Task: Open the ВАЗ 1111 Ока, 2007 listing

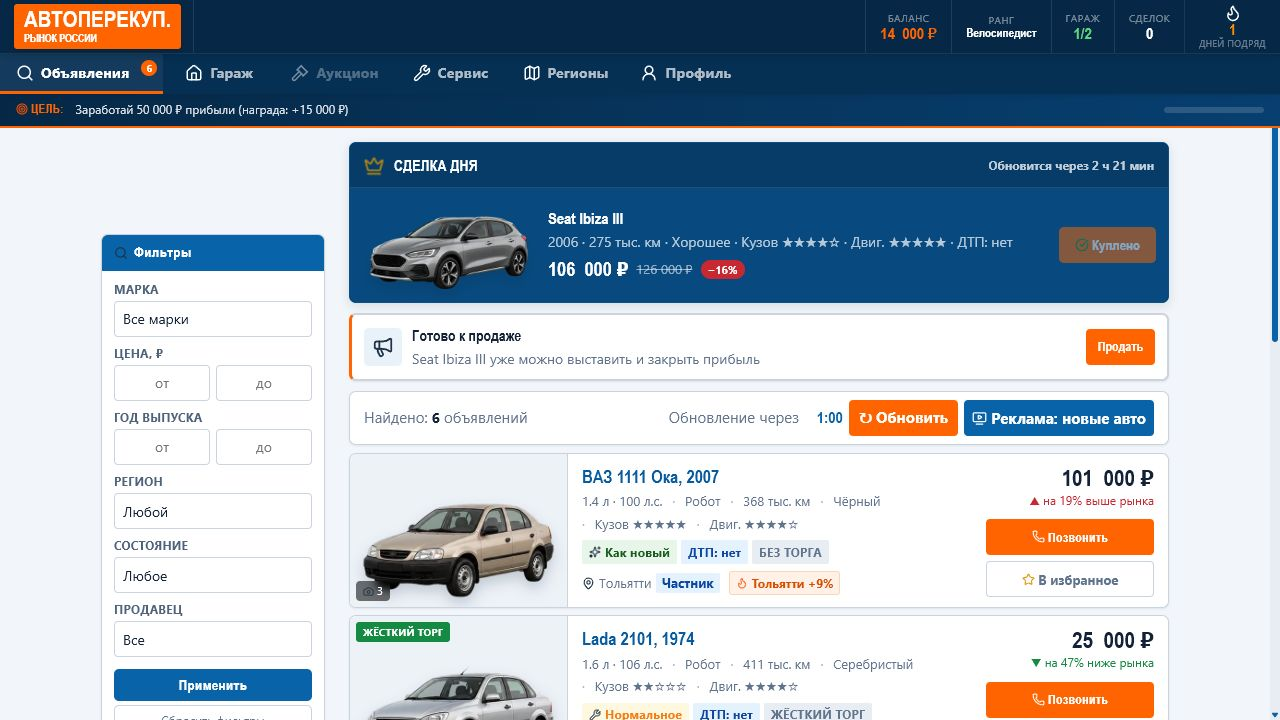Action: click(x=650, y=477)
